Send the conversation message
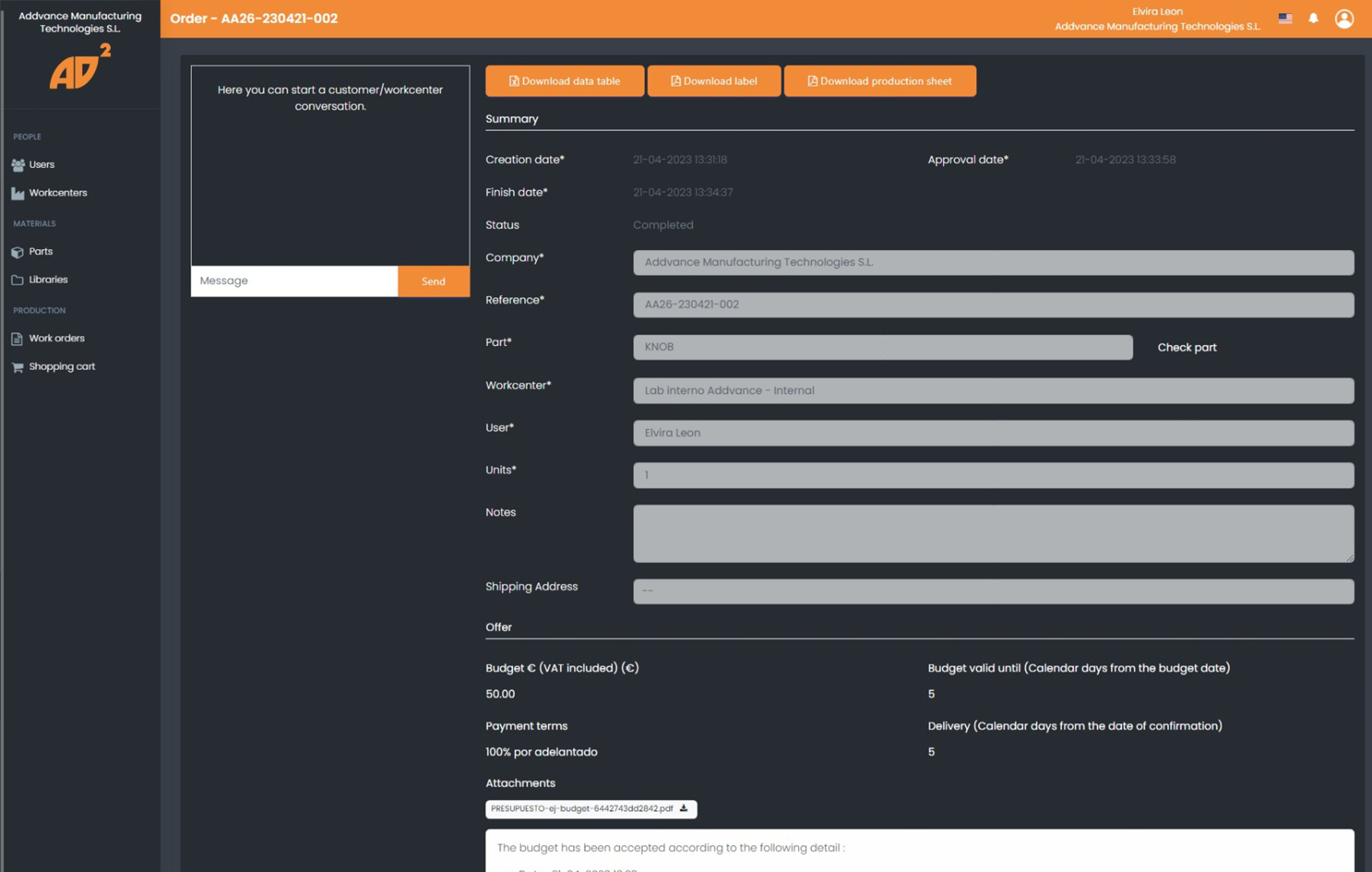This screenshot has width=1372, height=872. pos(433,281)
